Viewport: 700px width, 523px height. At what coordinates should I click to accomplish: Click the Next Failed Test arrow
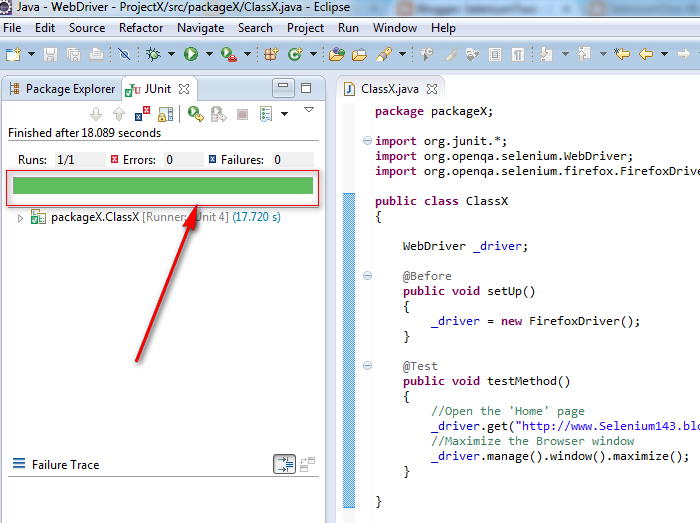click(x=96, y=114)
